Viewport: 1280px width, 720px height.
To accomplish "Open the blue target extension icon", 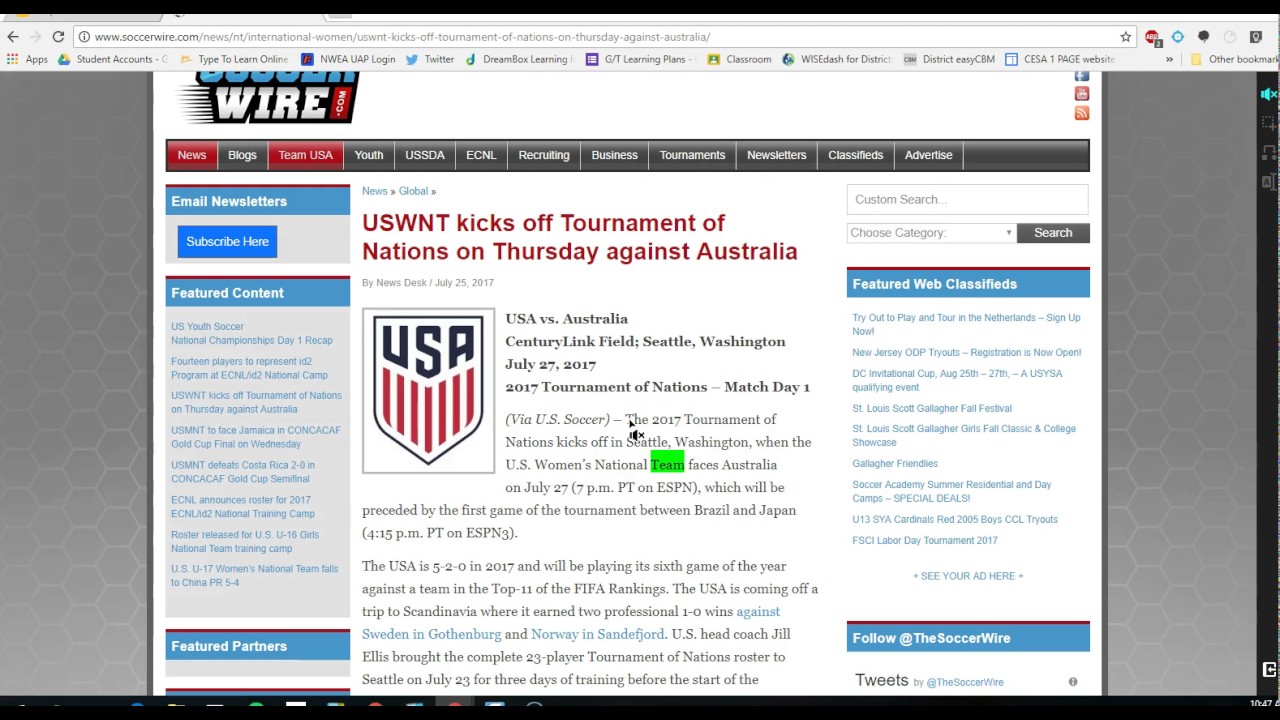I will tap(1178, 37).
